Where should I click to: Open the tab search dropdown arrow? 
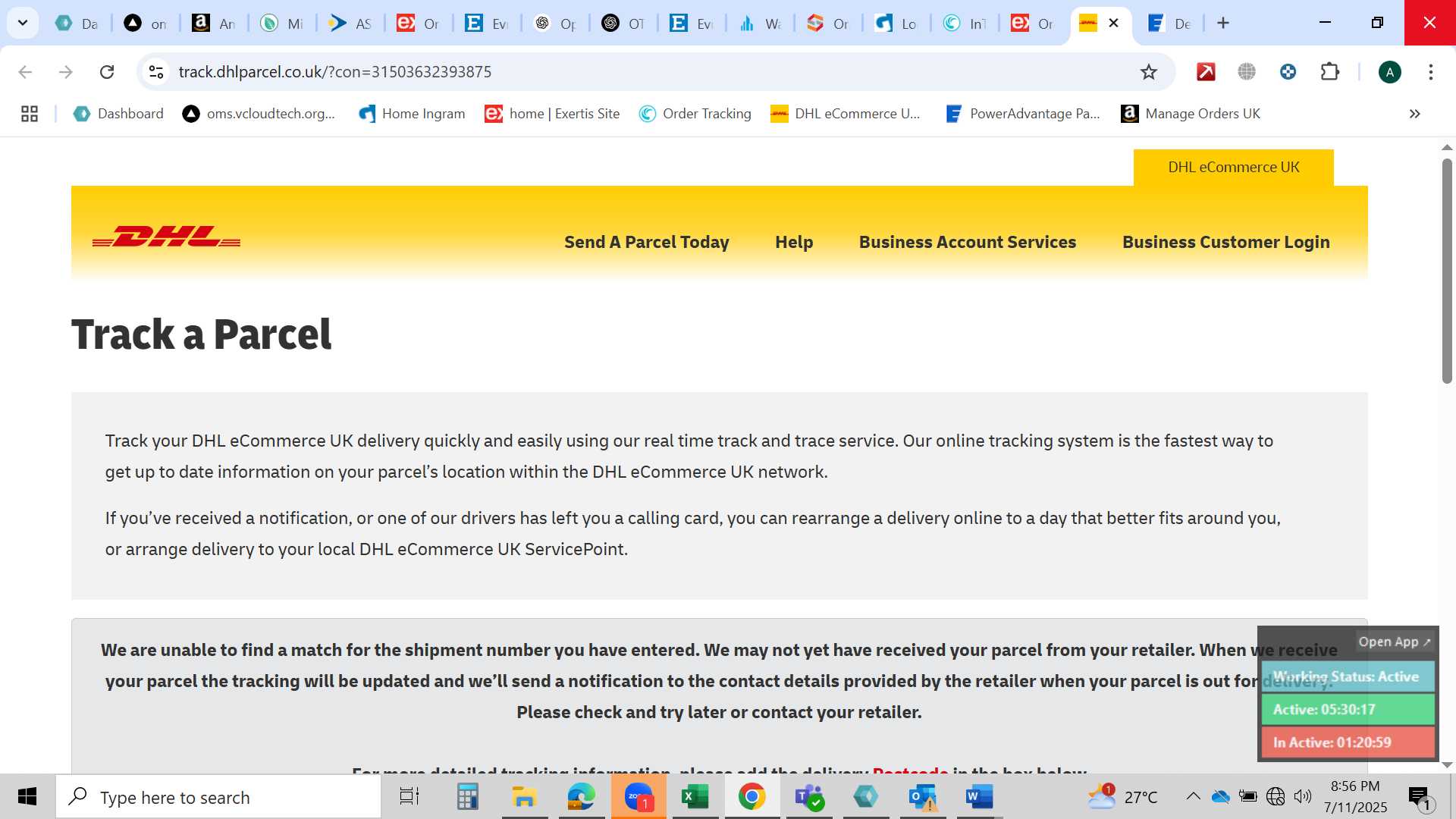pyautogui.click(x=23, y=23)
